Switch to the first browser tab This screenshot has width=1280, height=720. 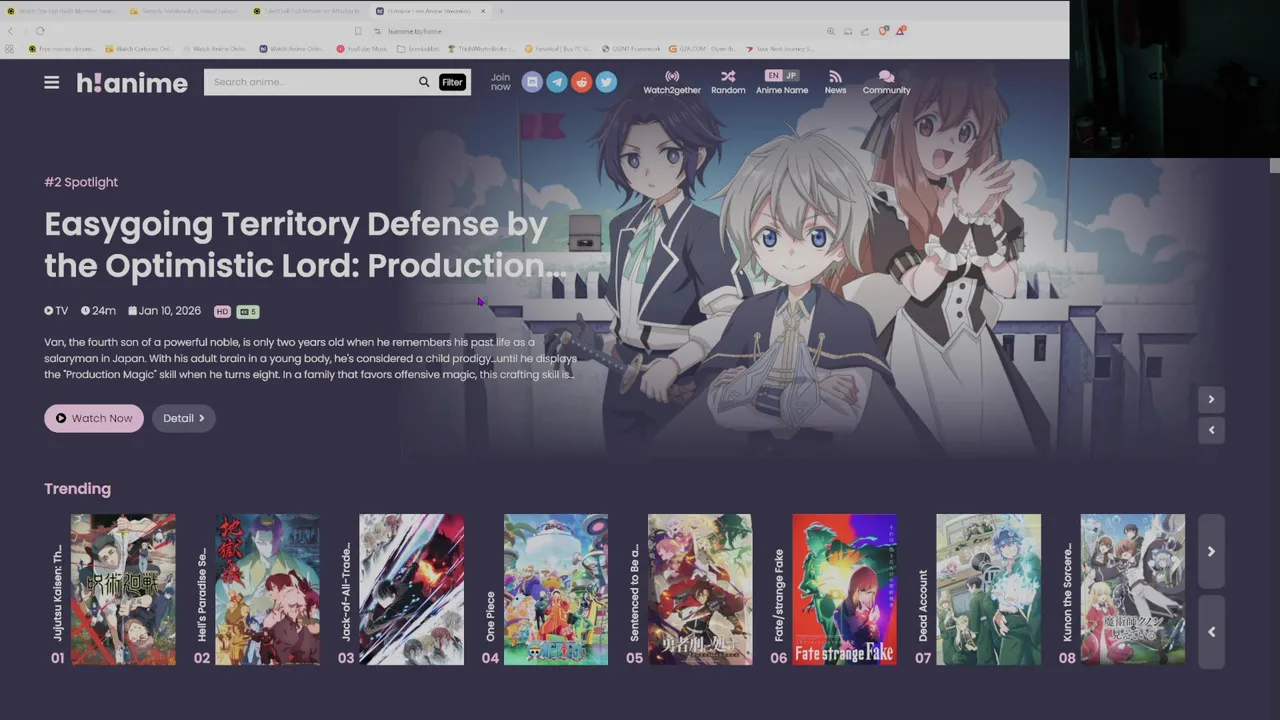pyautogui.click(x=62, y=11)
